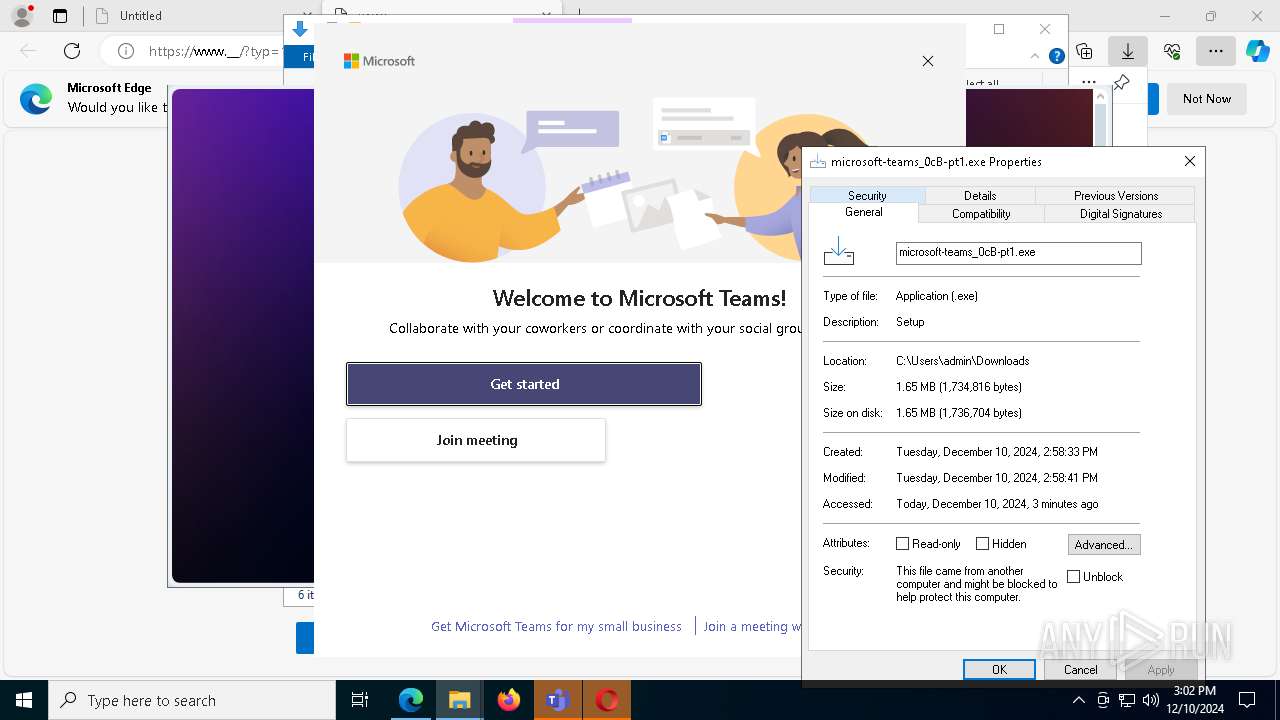1280x720 pixels.
Task: Show hidden system tray icons chevron
Action: pos(1078,701)
